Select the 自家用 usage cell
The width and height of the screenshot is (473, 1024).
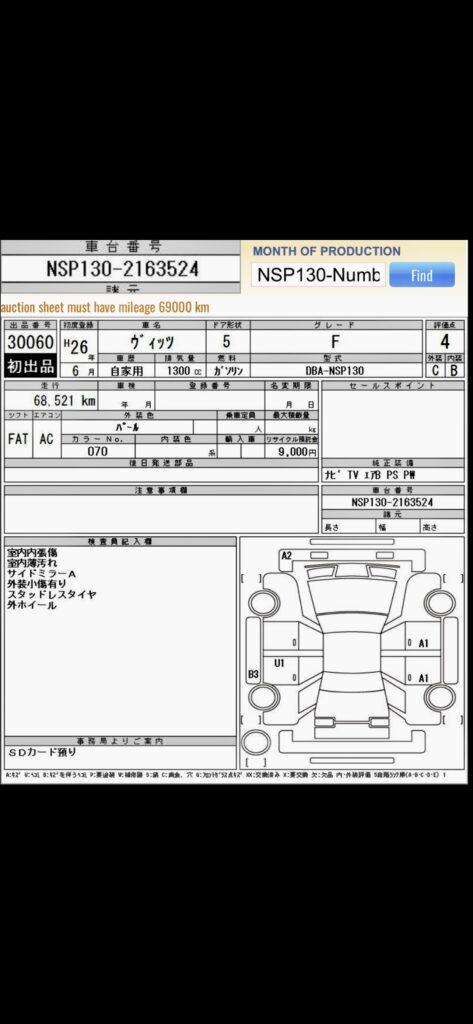coord(127,370)
